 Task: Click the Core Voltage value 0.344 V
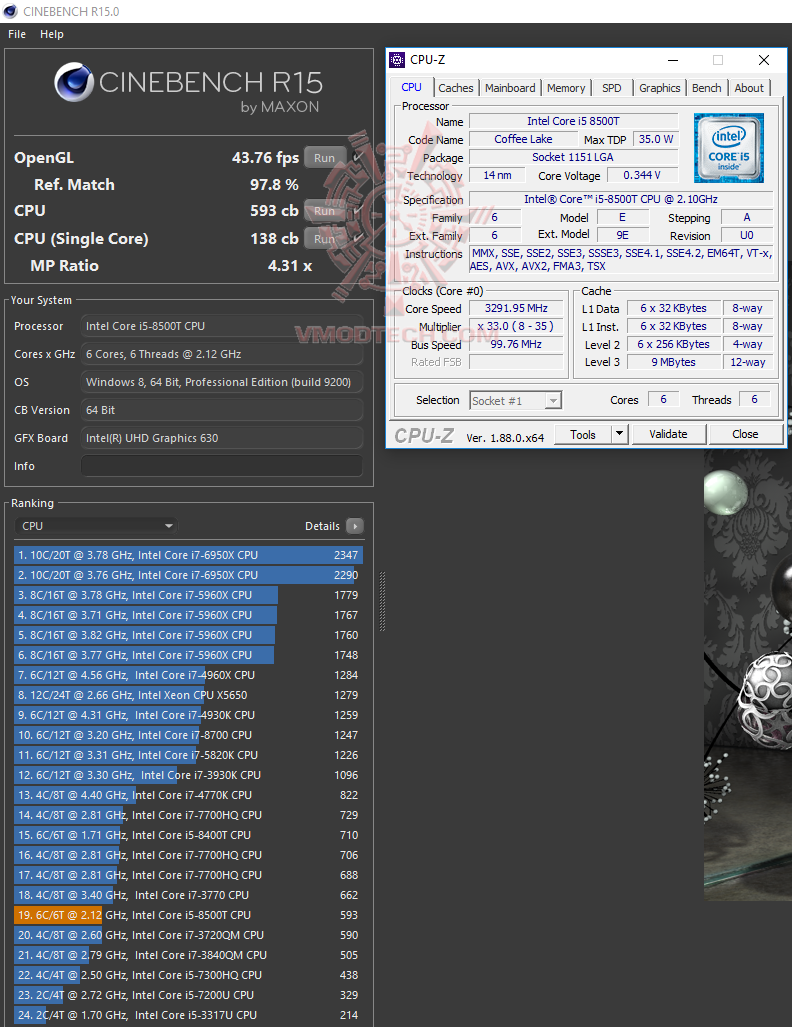click(x=642, y=175)
